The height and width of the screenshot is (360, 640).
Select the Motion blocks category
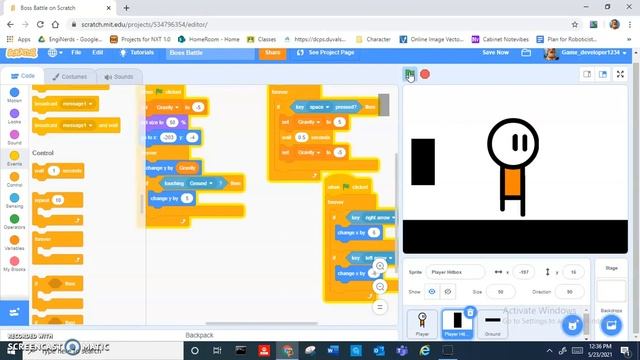coord(14,95)
